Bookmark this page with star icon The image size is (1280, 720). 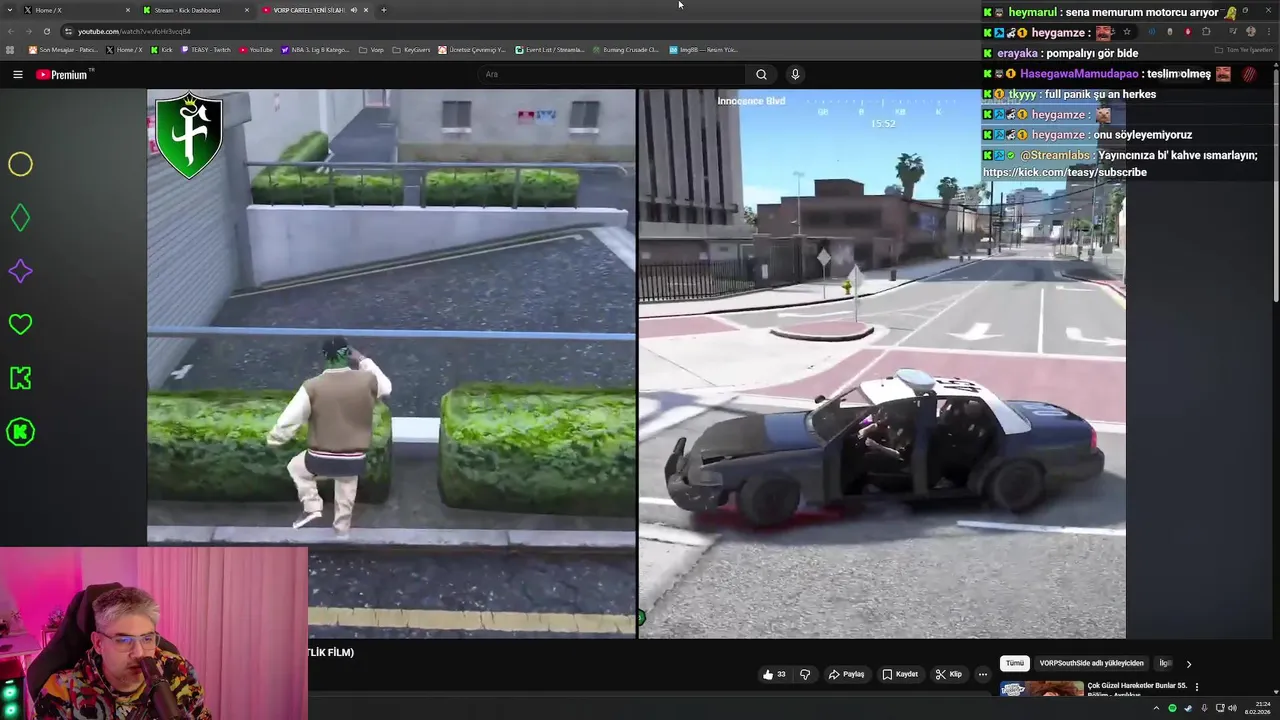pos(1127,31)
